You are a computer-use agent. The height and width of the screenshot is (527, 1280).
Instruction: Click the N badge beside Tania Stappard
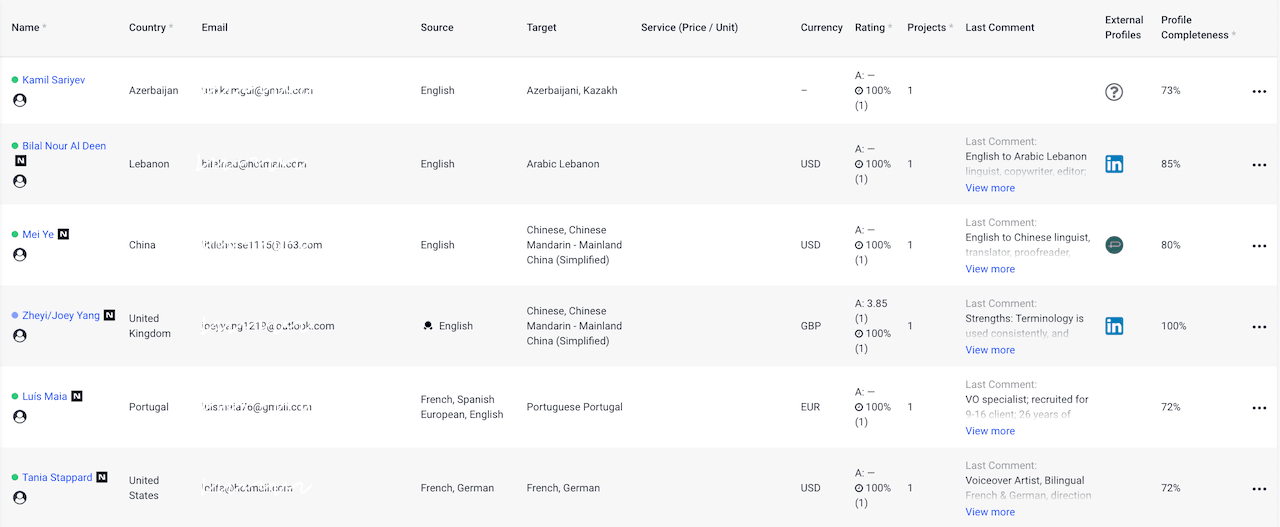(102, 477)
